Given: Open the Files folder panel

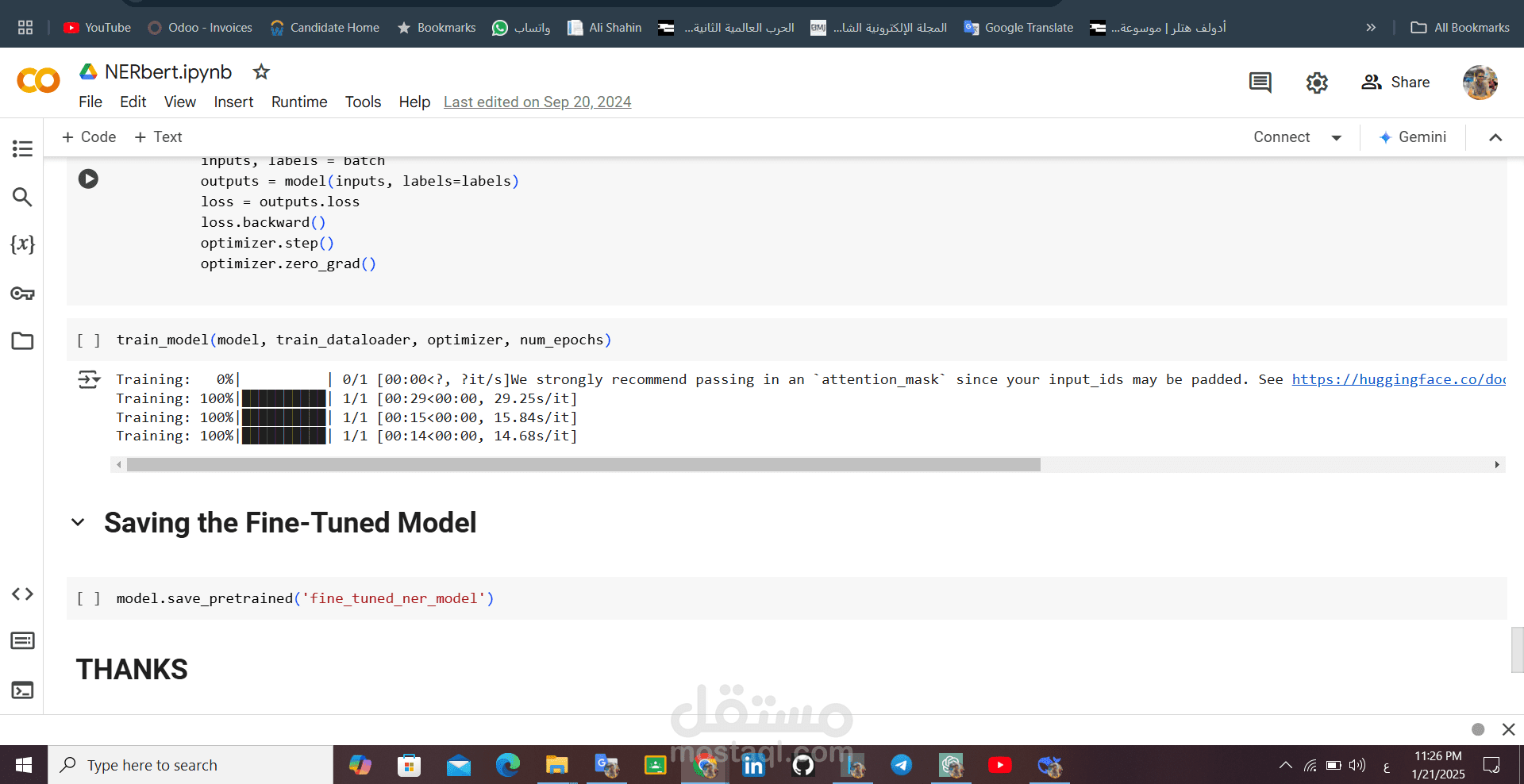Looking at the screenshot, I should pyautogui.click(x=22, y=341).
